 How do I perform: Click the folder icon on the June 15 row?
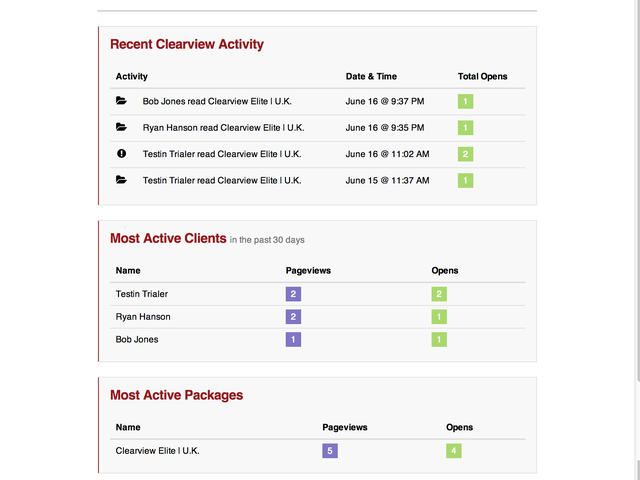coord(121,180)
